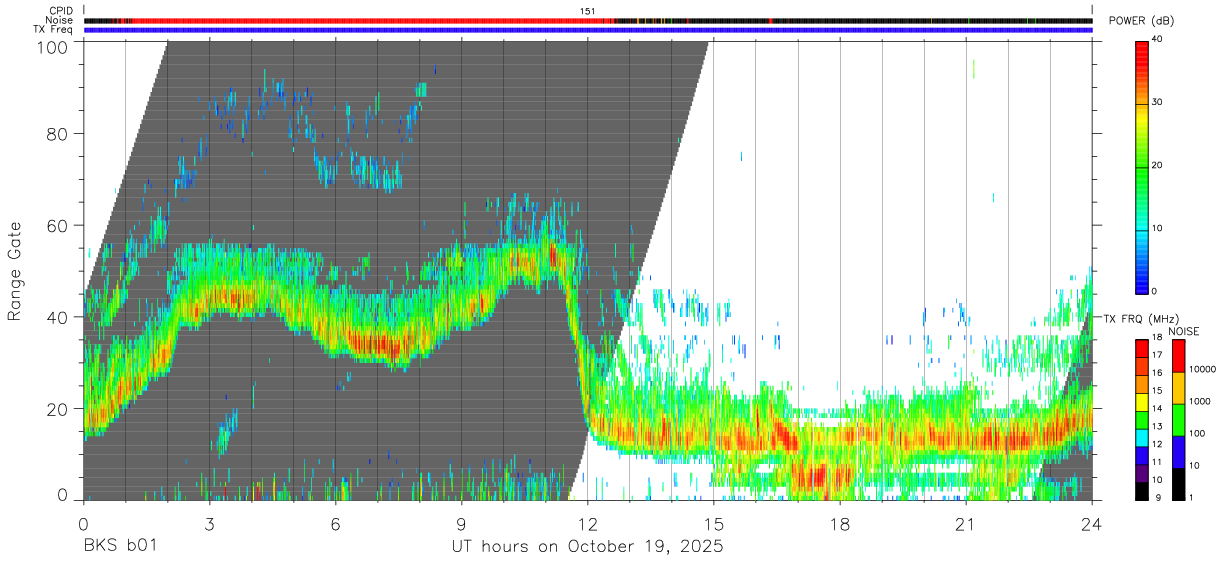This screenshot has width=1228, height=567.
Task: Click the CPID label at top left
Action: (x=61, y=11)
